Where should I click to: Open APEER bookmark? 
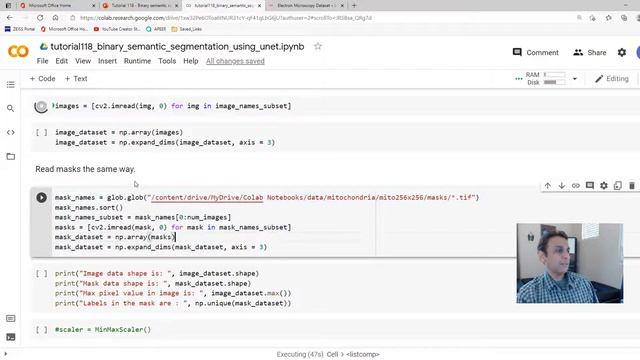click(156, 29)
